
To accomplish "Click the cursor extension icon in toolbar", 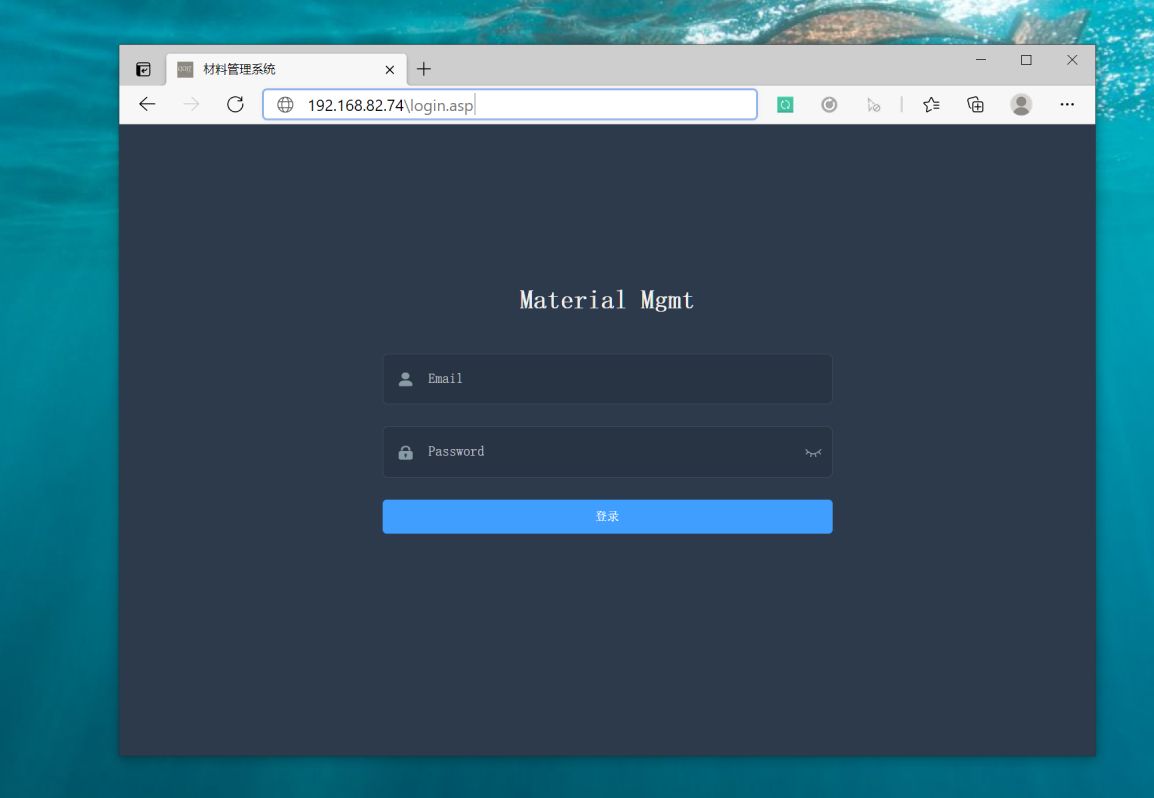I will coord(874,105).
